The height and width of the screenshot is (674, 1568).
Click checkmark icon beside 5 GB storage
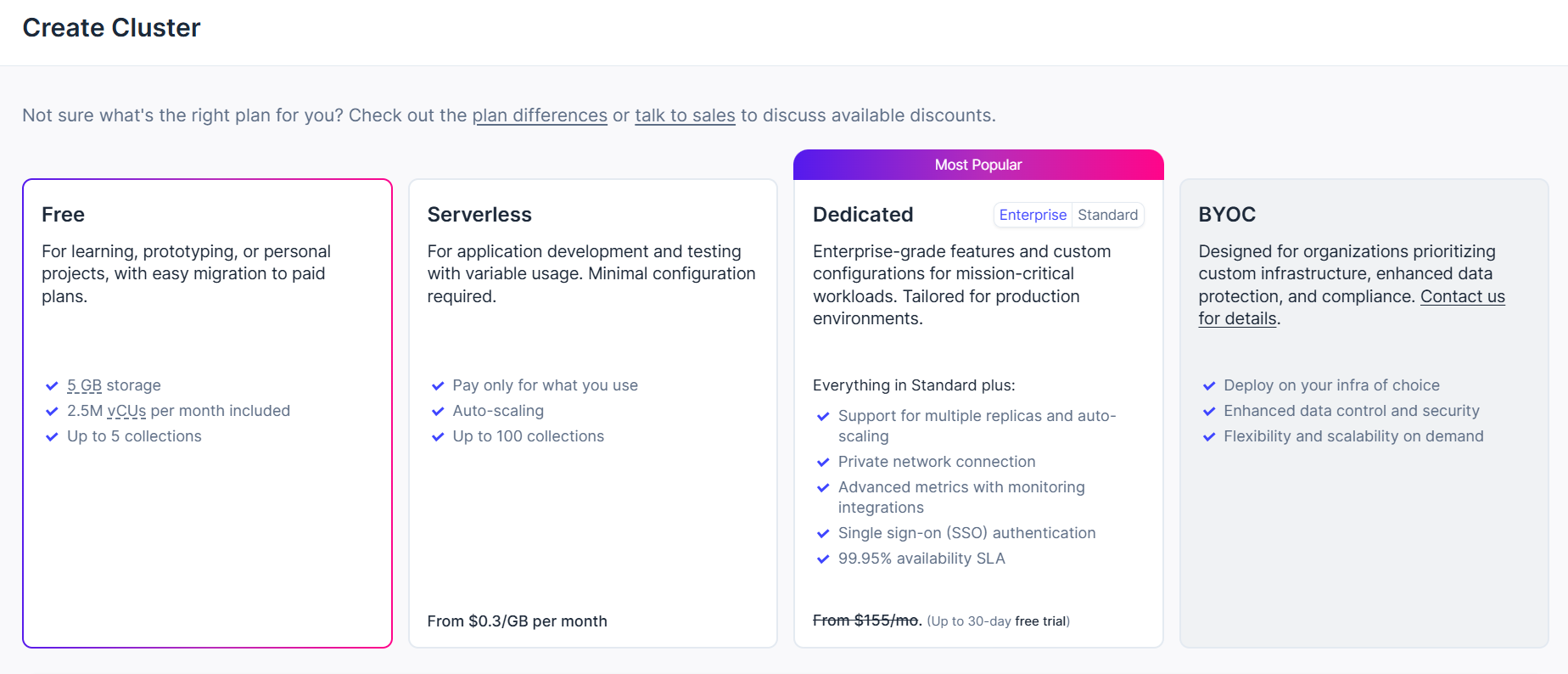52,386
